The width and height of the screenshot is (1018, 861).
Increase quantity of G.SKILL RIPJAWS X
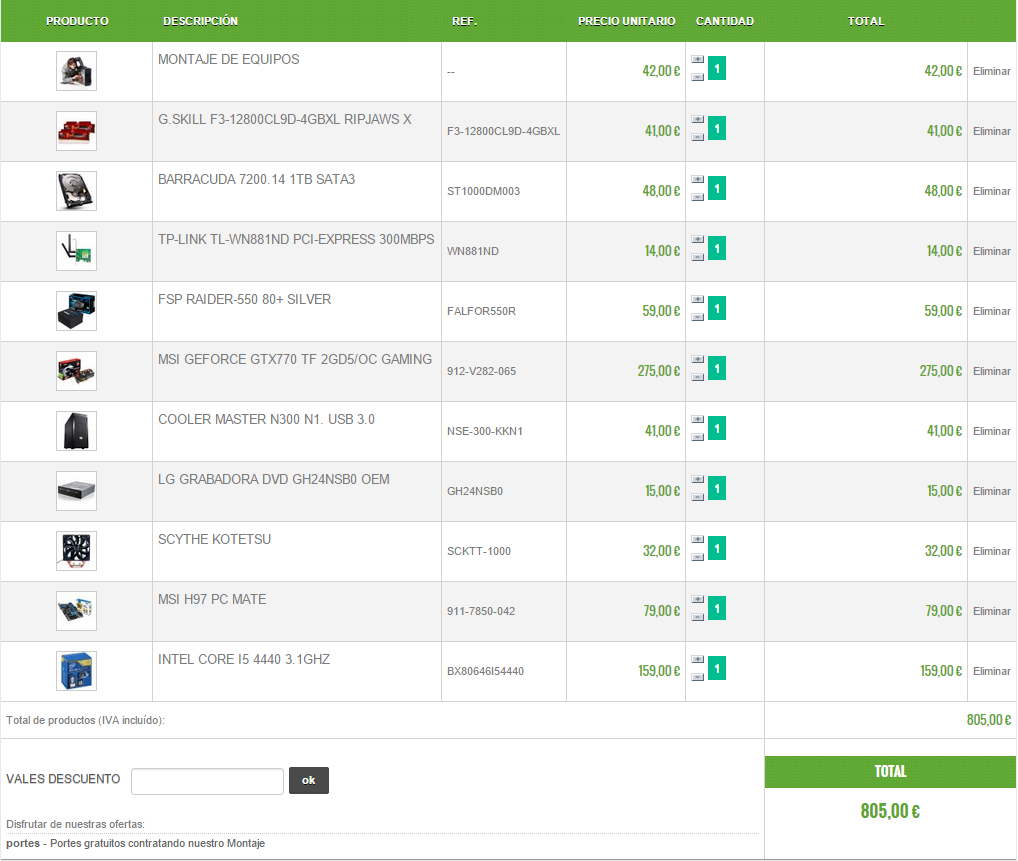coord(697,119)
